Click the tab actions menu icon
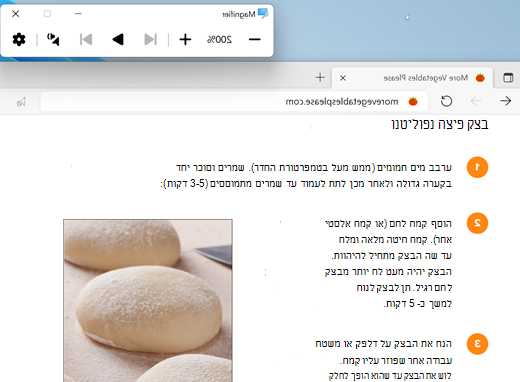This screenshot has height=382, width=520. point(508,78)
